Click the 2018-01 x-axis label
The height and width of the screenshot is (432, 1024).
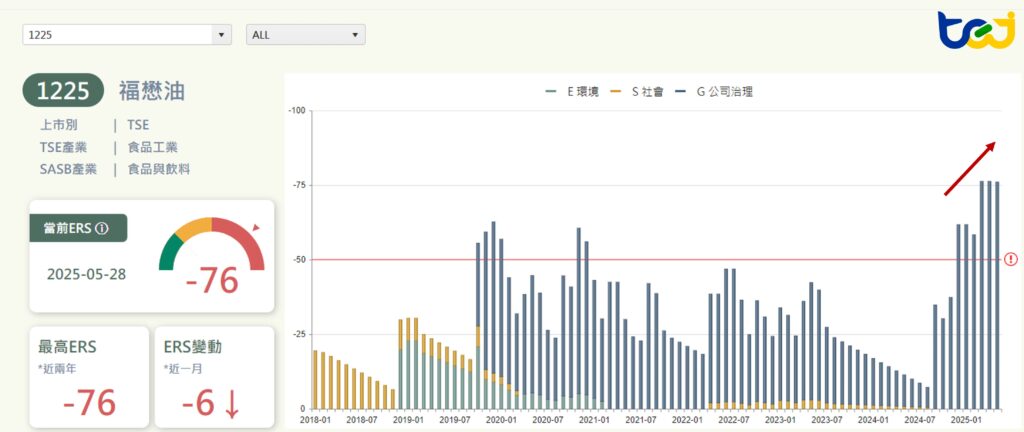[315, 419]
